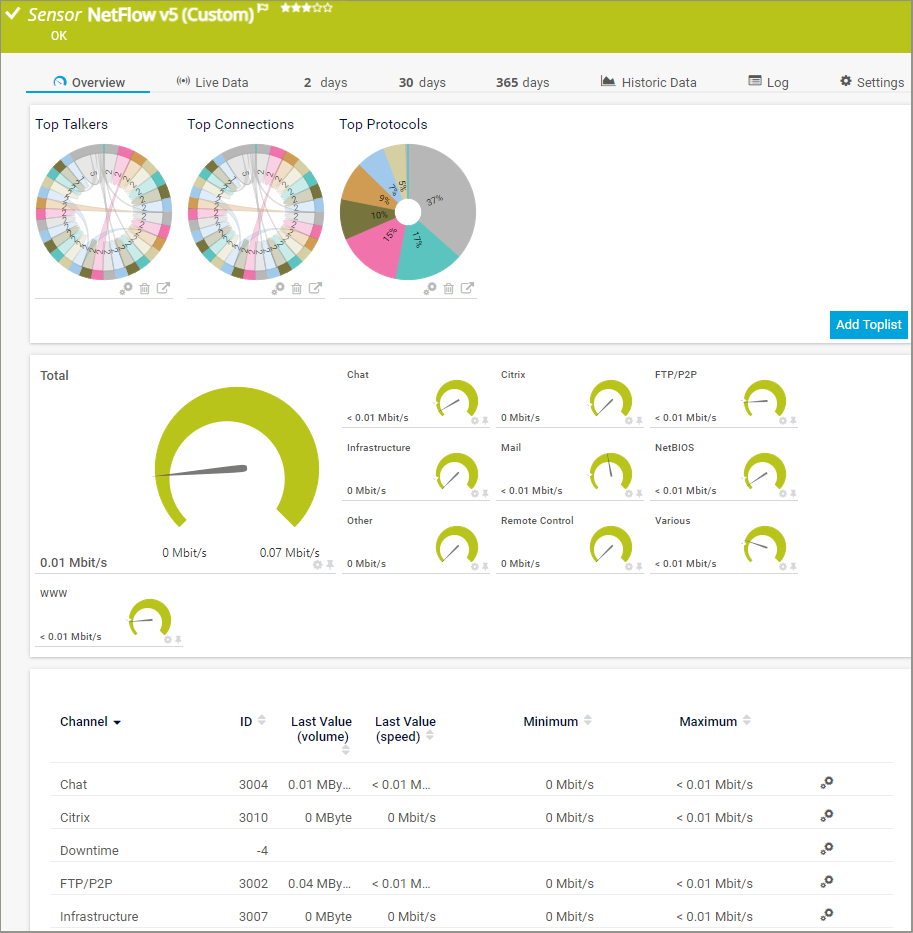This screenshot has width=913, height=933.
Task: Sort table by Channel column arrow
Action: (x=117, y=723)
